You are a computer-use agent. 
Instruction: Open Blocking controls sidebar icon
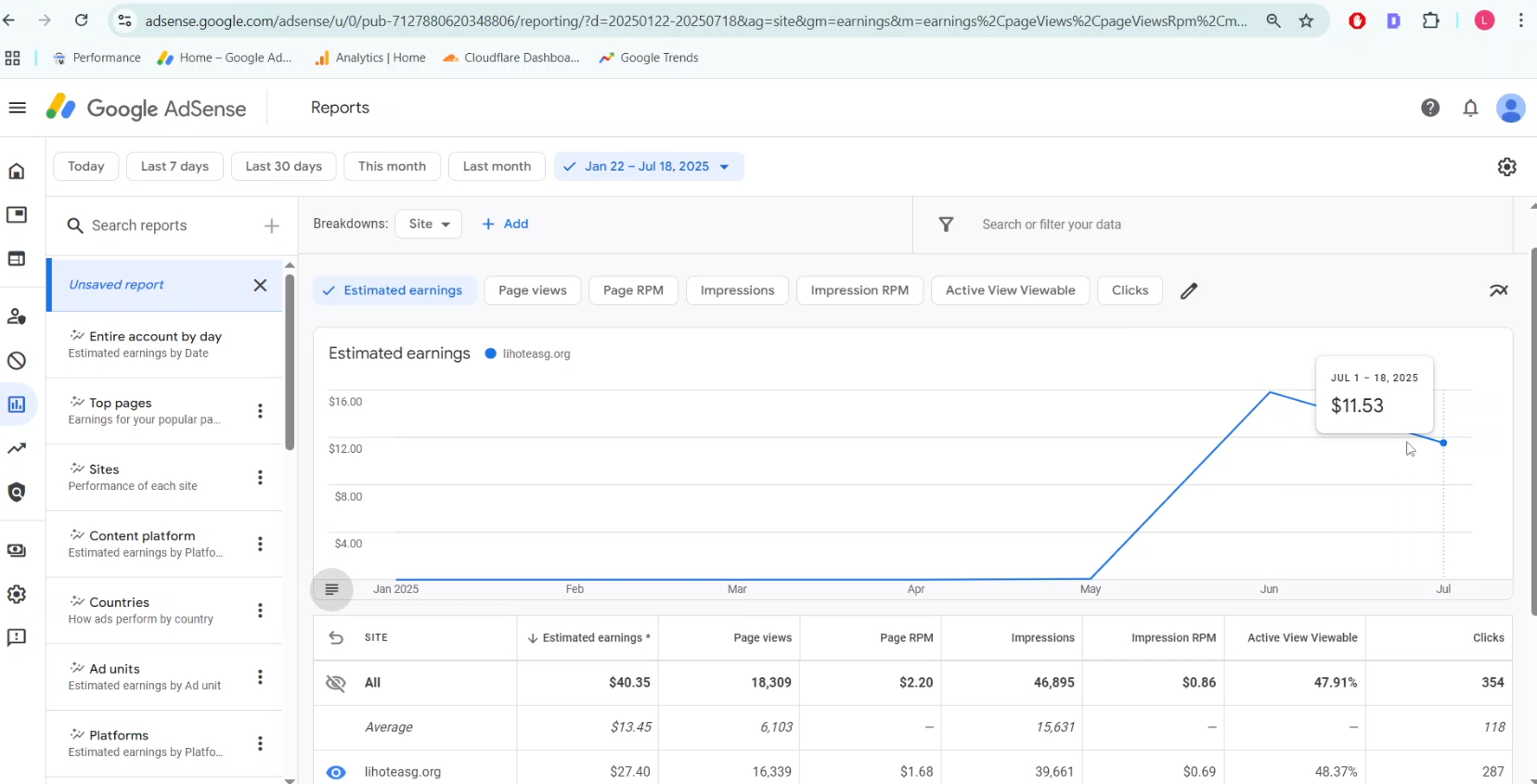[17, 360]
